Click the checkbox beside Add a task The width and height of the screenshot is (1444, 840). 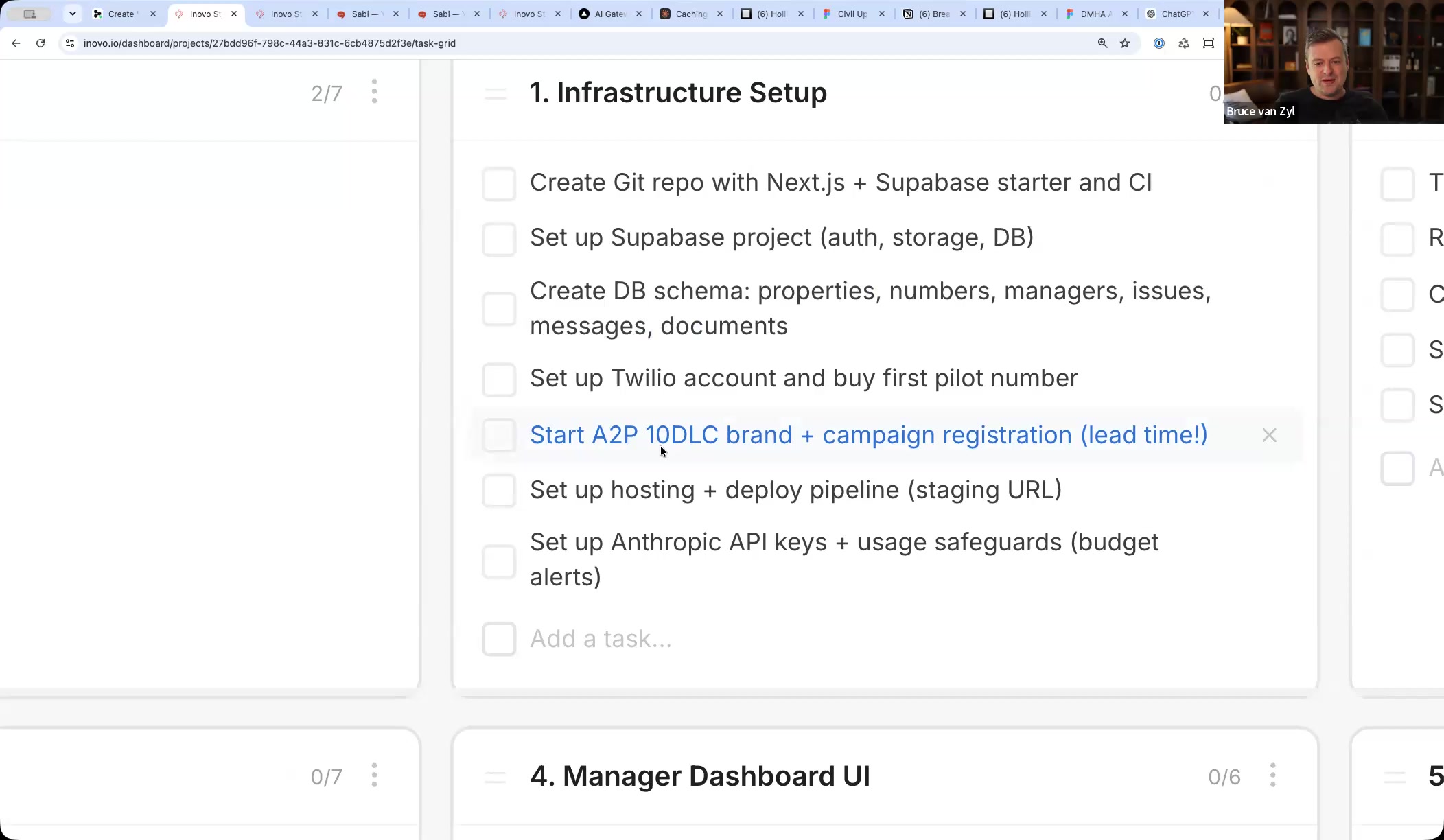499,639
